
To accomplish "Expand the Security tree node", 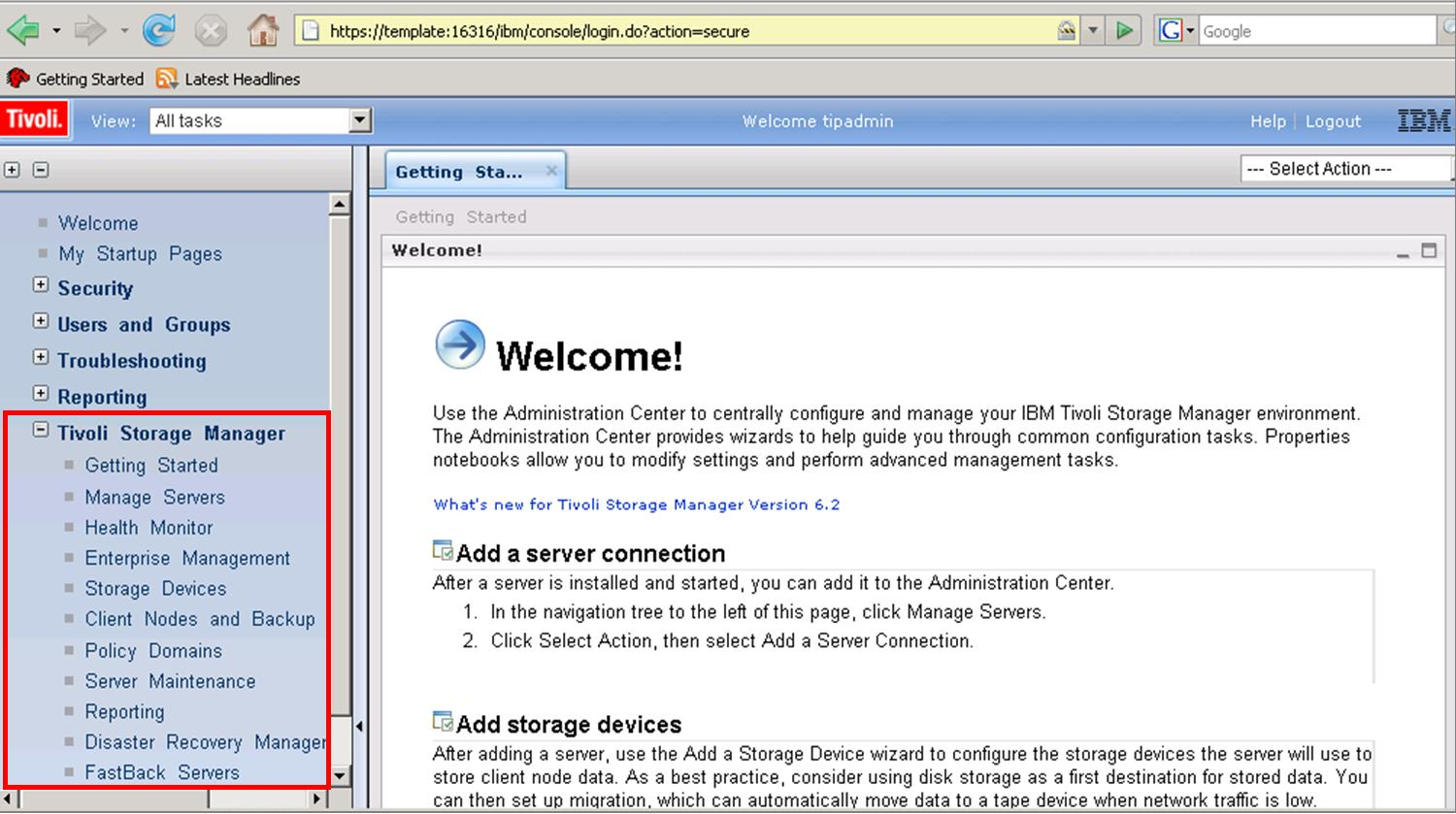I will click(41, 285).
